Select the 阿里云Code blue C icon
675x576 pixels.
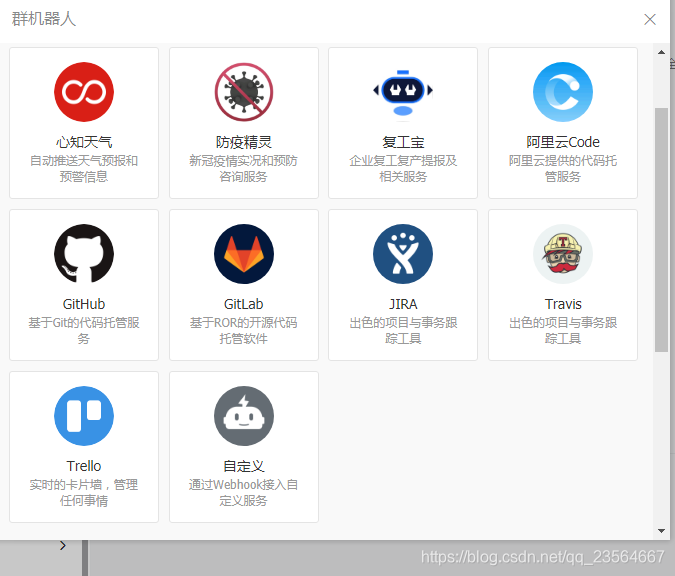(563, 92)
